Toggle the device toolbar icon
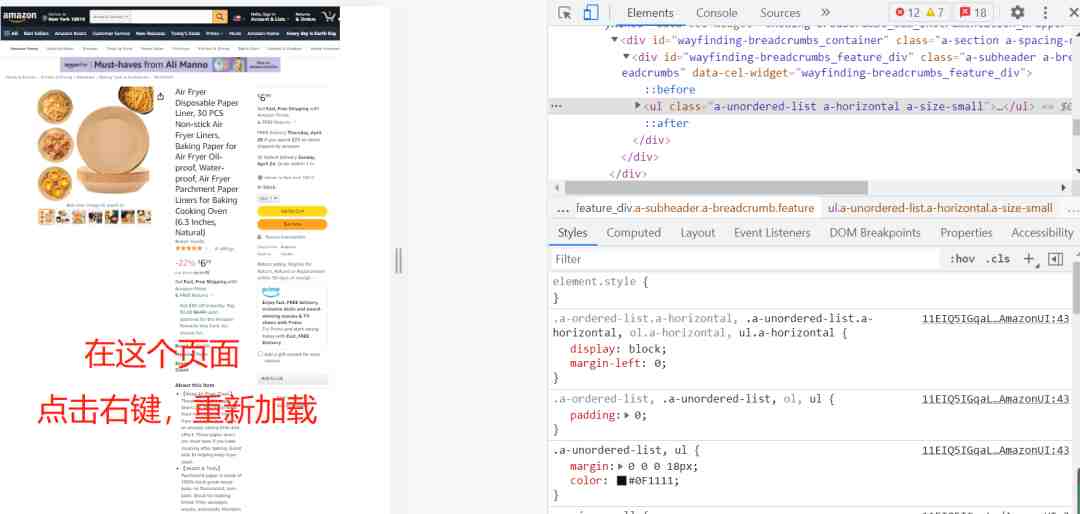This screenshot has height=514, width=1080. coord(590,12)
